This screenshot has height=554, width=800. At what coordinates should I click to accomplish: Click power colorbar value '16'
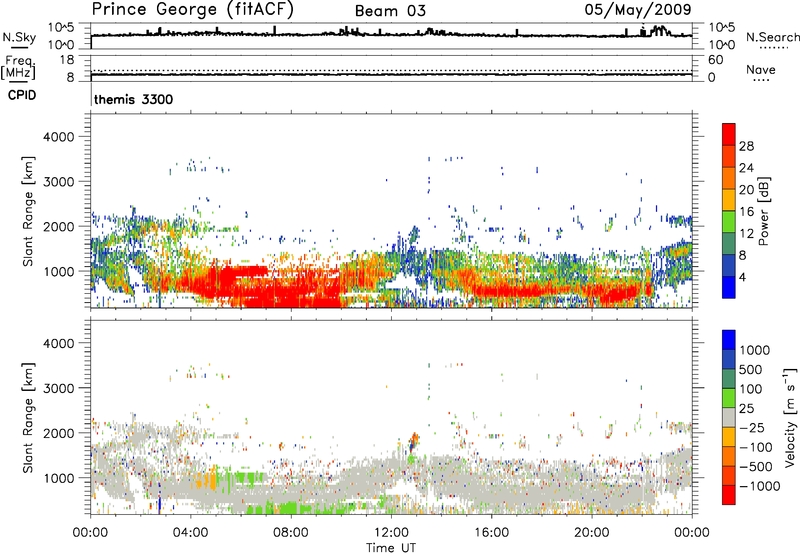746,212
